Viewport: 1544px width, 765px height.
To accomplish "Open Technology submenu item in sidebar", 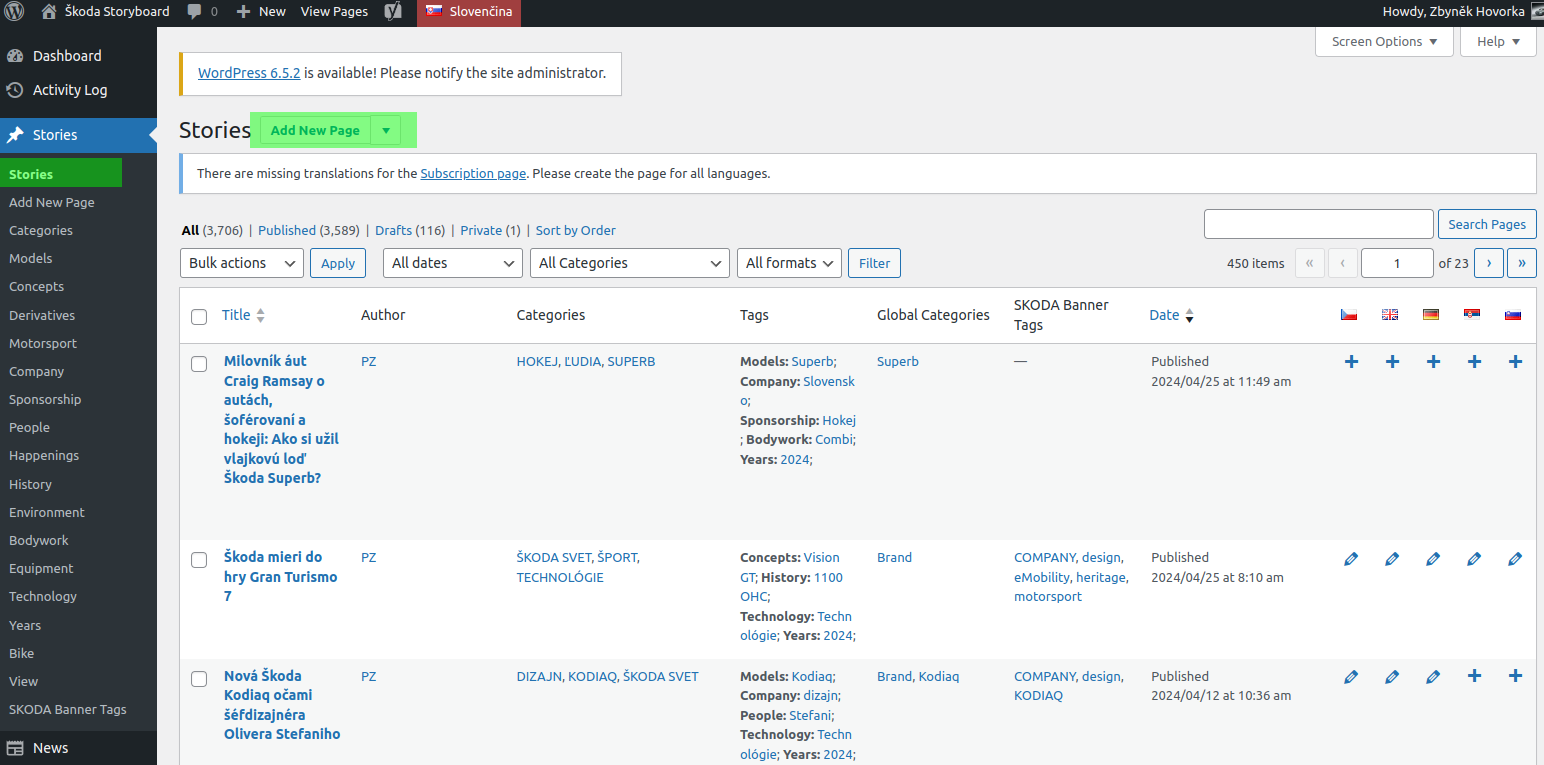I will click(43, 596).
